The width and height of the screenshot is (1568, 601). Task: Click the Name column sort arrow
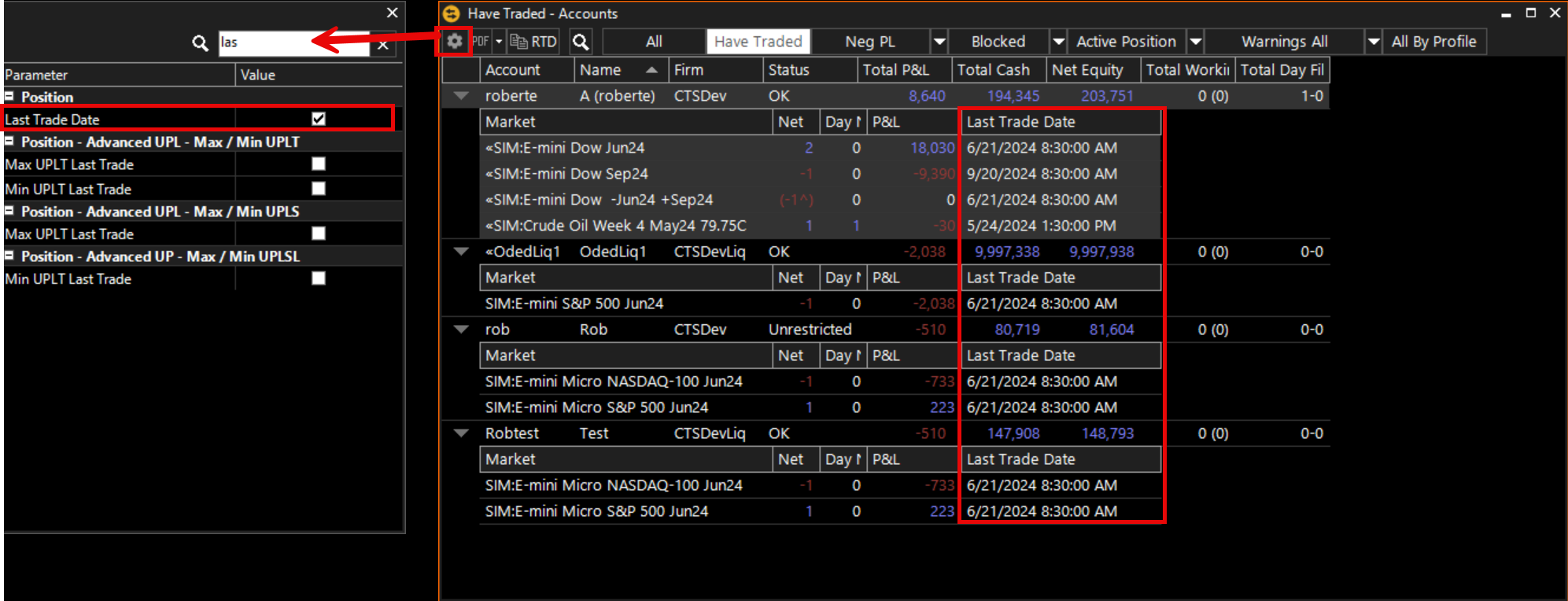[651, 70]
